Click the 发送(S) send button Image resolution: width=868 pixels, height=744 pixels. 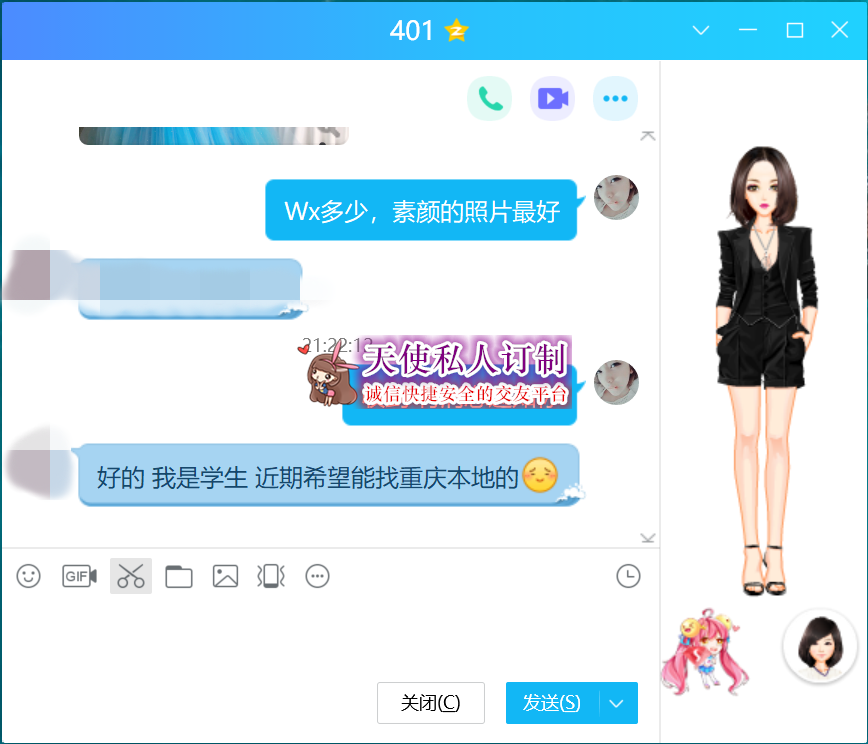[x=552, y=703]
